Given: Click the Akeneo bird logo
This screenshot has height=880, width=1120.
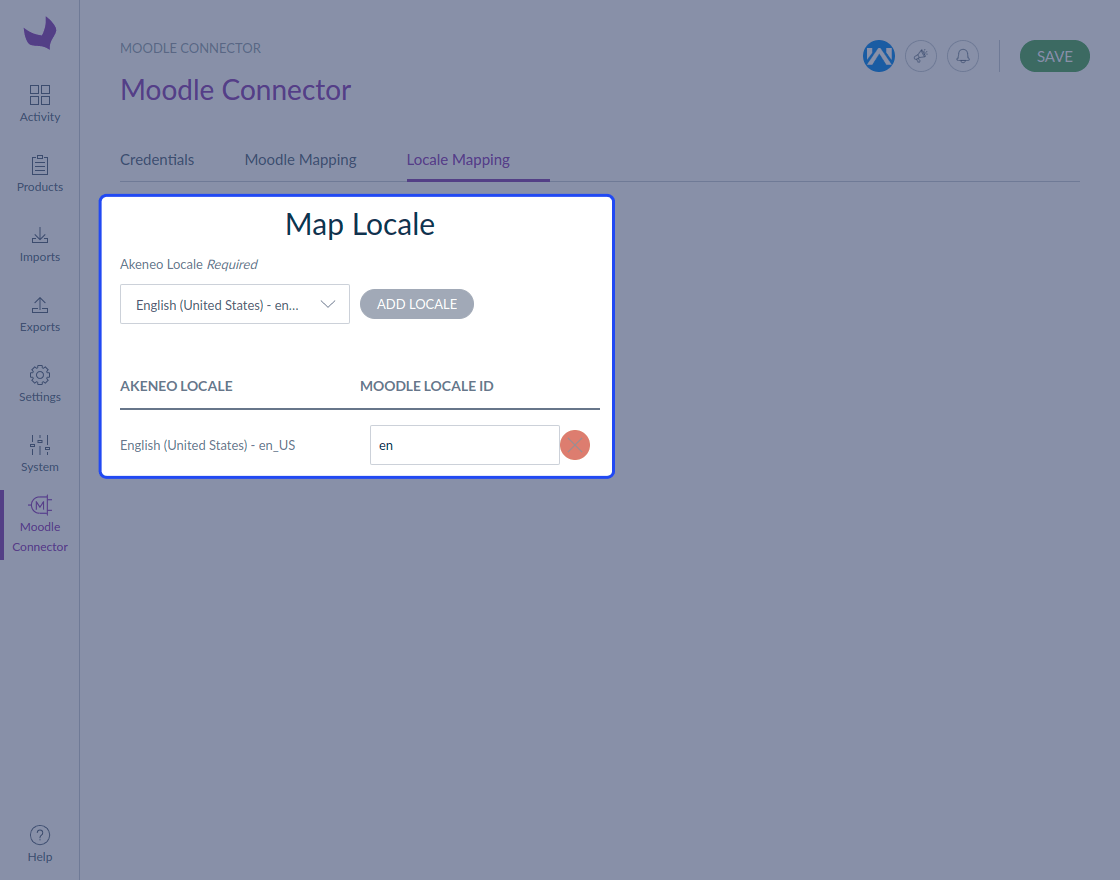Looking at the screenshot, I should click(x=40, y=33).
